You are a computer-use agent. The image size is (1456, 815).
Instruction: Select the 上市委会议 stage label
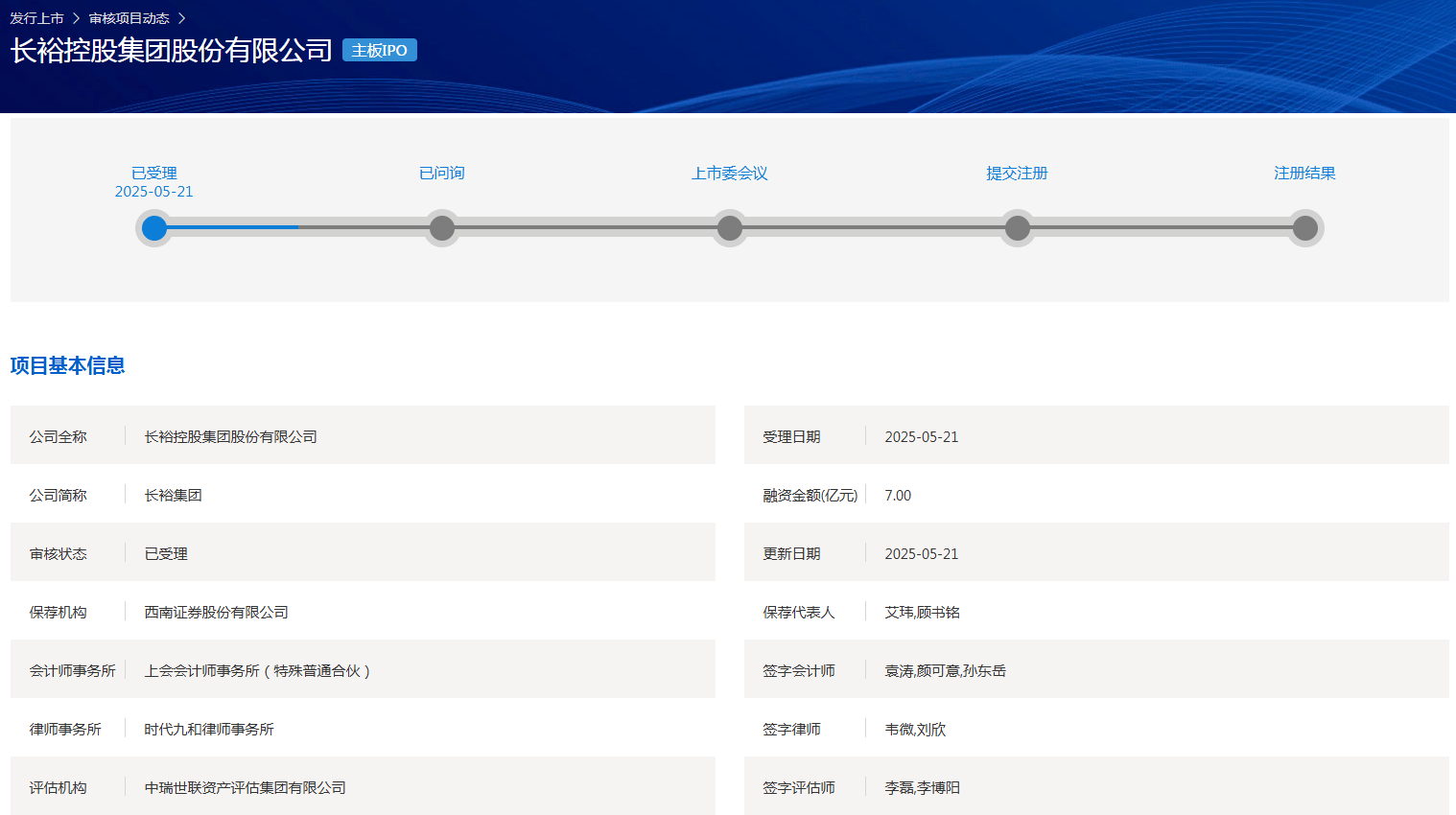click(x=730, y=173)
